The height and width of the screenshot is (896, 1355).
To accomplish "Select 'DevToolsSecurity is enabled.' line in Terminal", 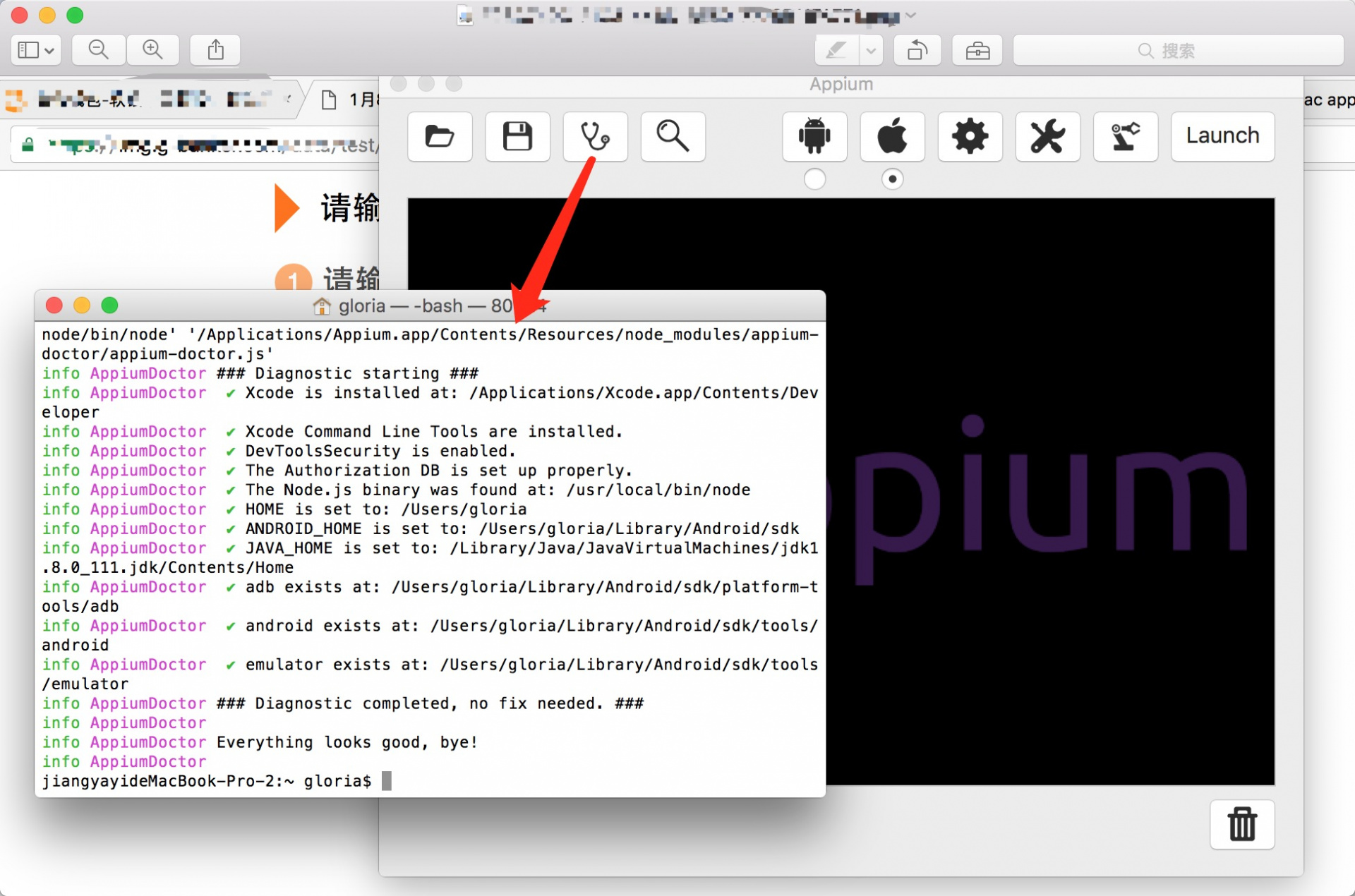I will click(380, 451).
